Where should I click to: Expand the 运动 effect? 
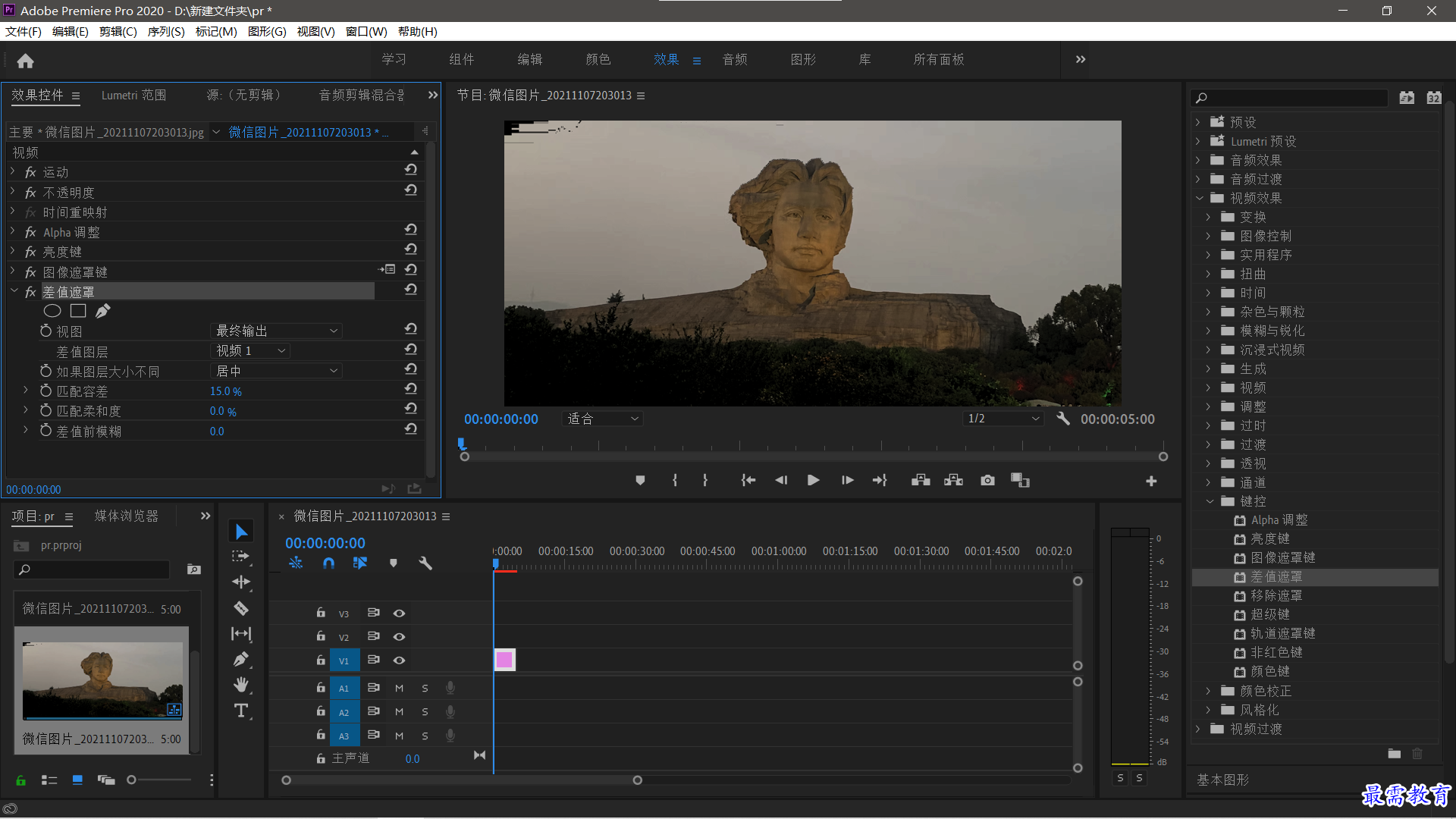pos(13,172)
